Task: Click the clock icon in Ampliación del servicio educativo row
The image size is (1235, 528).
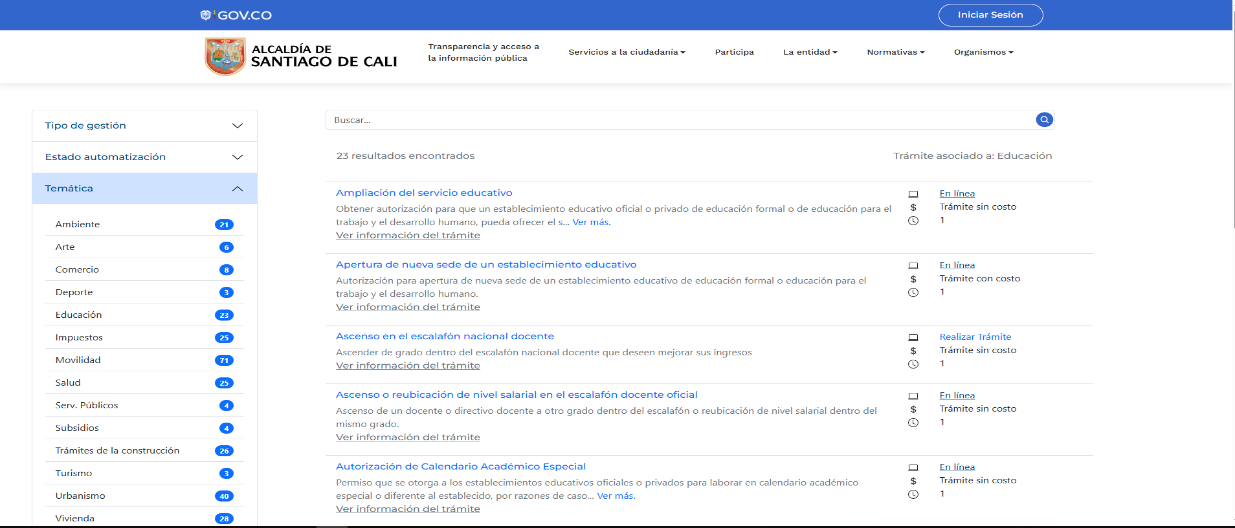Action: point(913,221)
